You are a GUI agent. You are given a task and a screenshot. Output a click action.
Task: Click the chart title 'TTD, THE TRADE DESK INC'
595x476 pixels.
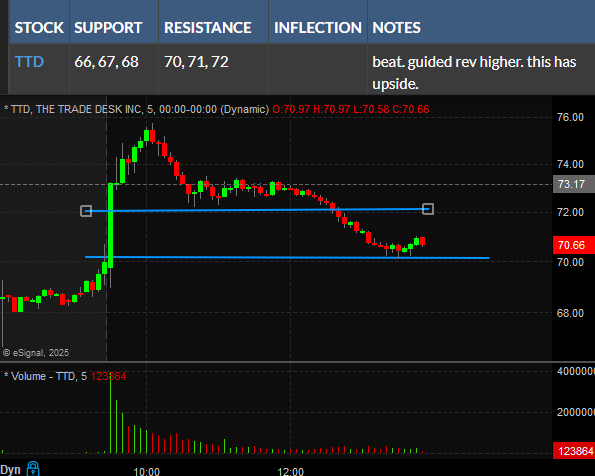76,109
